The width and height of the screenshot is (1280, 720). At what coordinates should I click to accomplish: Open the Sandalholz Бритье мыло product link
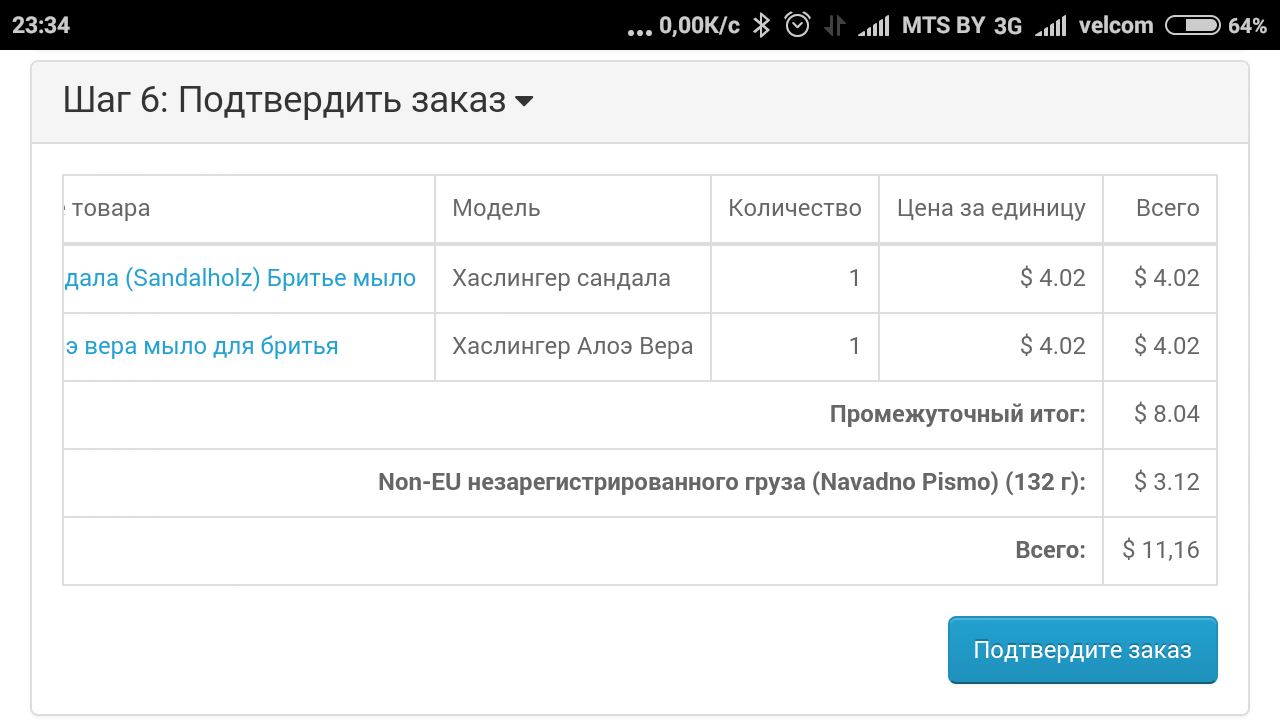pyautogui.click(x=240, y=278)
